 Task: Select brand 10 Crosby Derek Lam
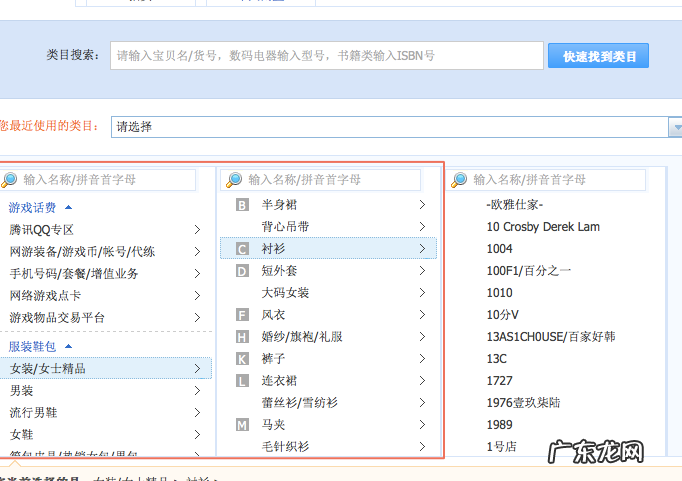[x=543, y=227]
